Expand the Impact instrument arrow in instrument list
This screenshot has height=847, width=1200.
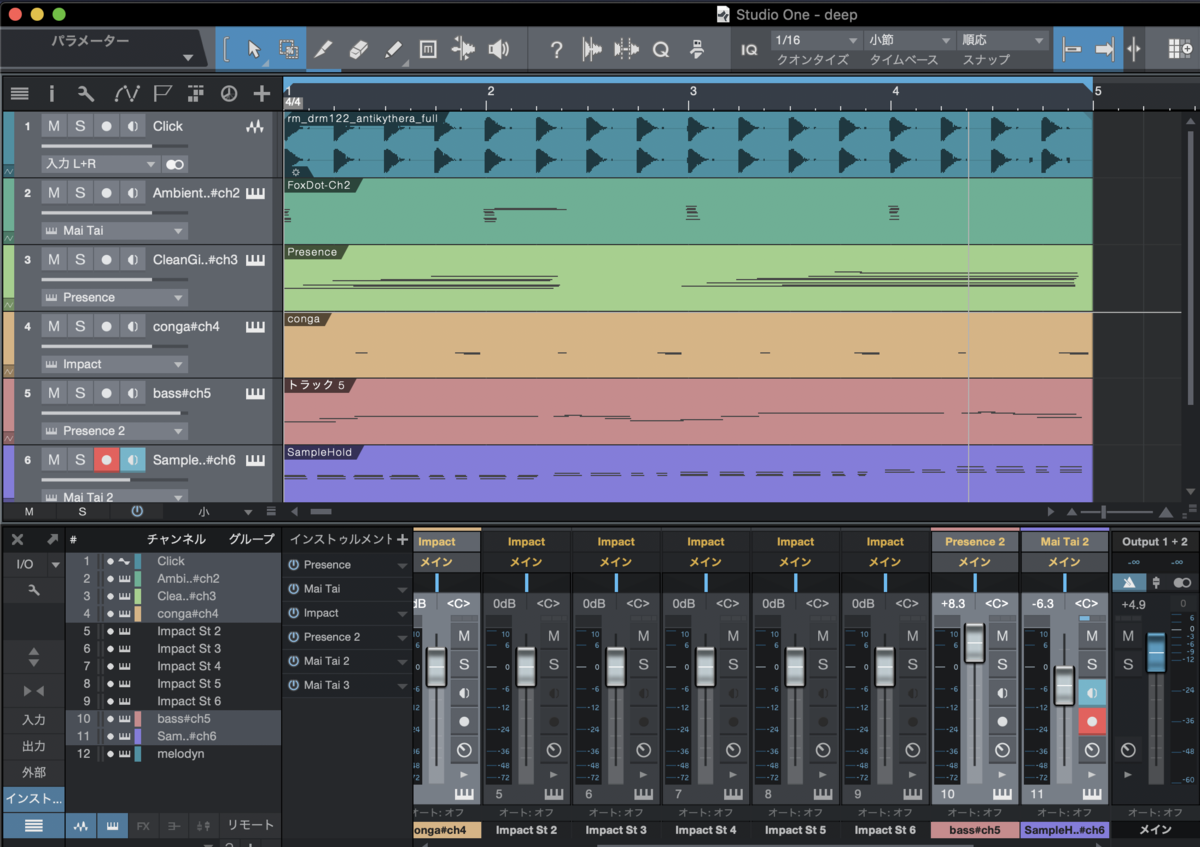(x=402, y=614)
